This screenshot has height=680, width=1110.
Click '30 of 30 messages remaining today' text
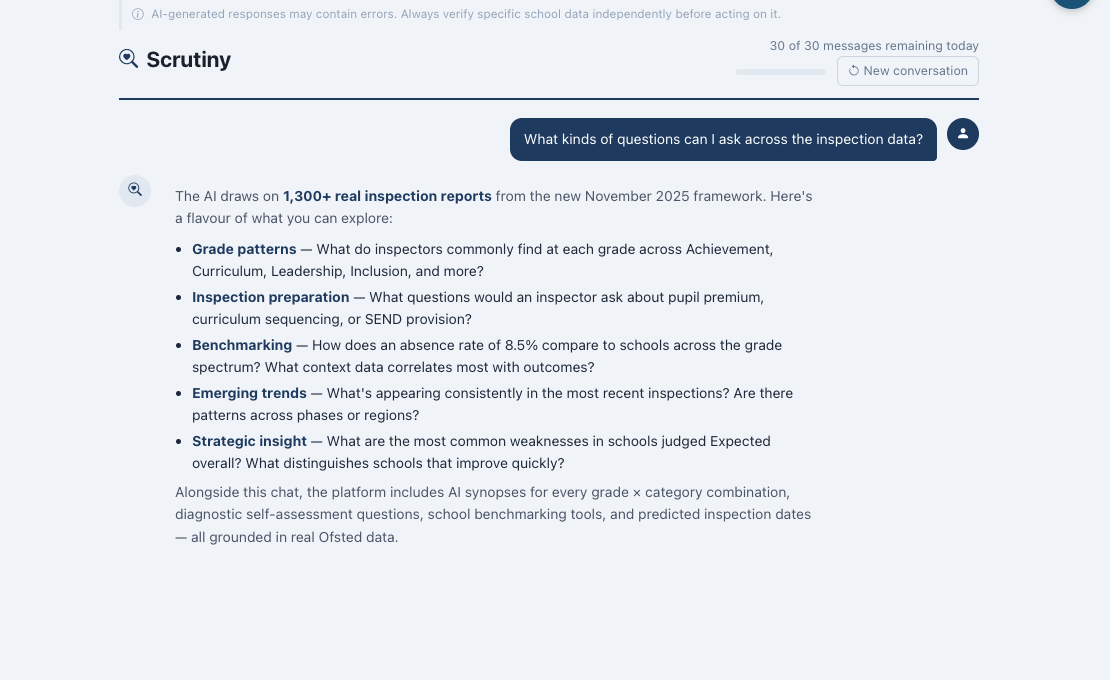874,46
